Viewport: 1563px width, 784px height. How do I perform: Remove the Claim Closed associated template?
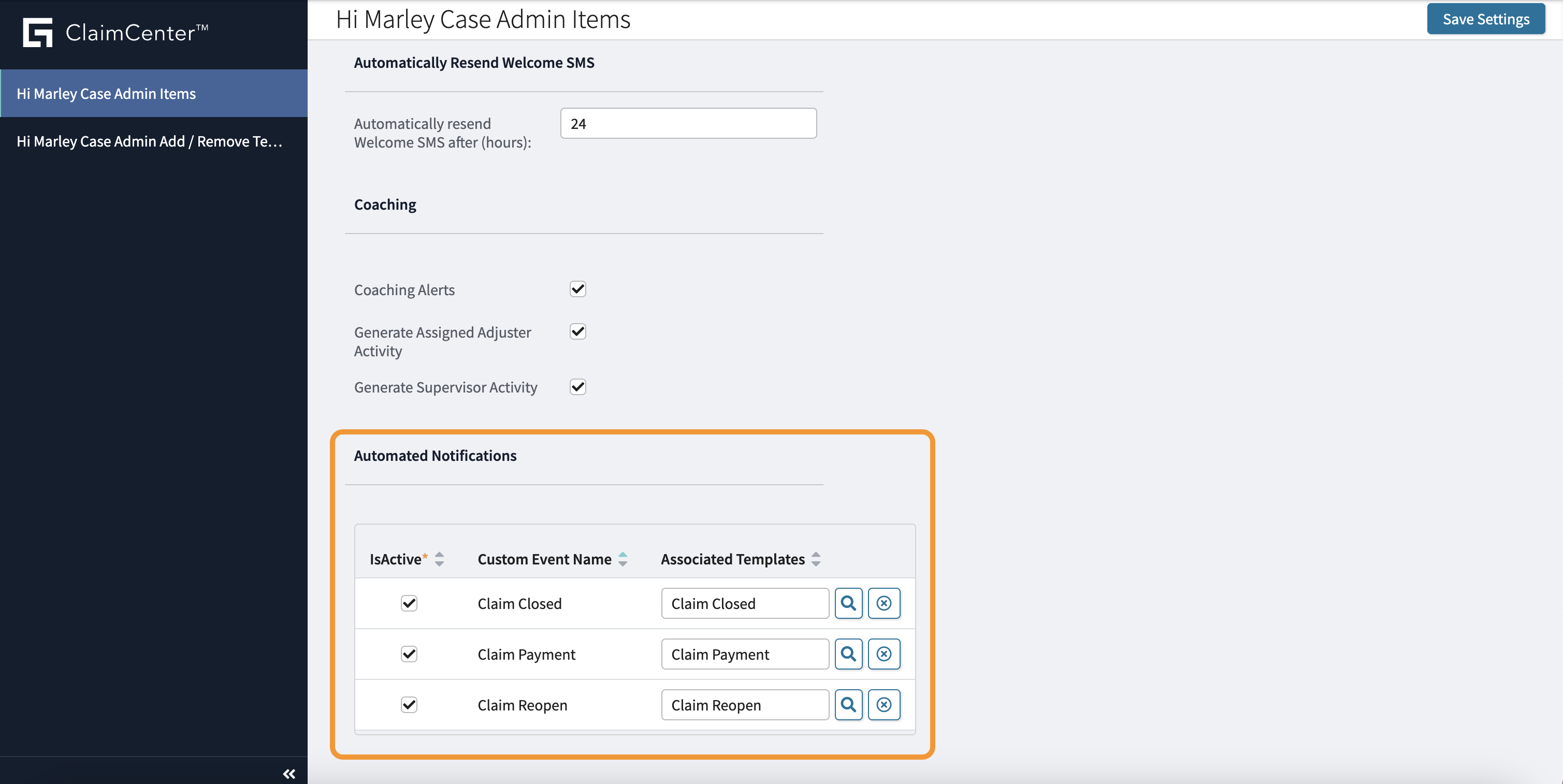click(x=884, y=603)
